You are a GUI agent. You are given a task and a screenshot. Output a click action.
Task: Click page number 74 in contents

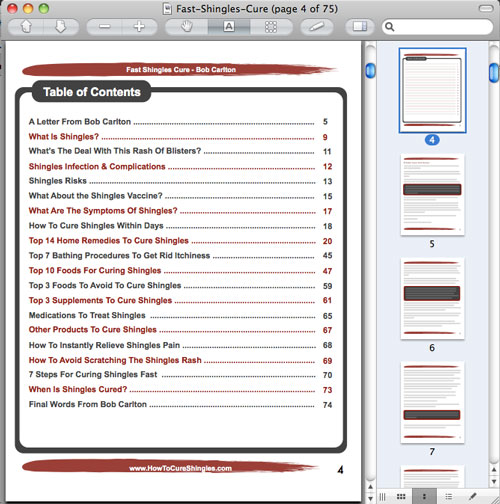pyautogui.click(x=327, y=405)
